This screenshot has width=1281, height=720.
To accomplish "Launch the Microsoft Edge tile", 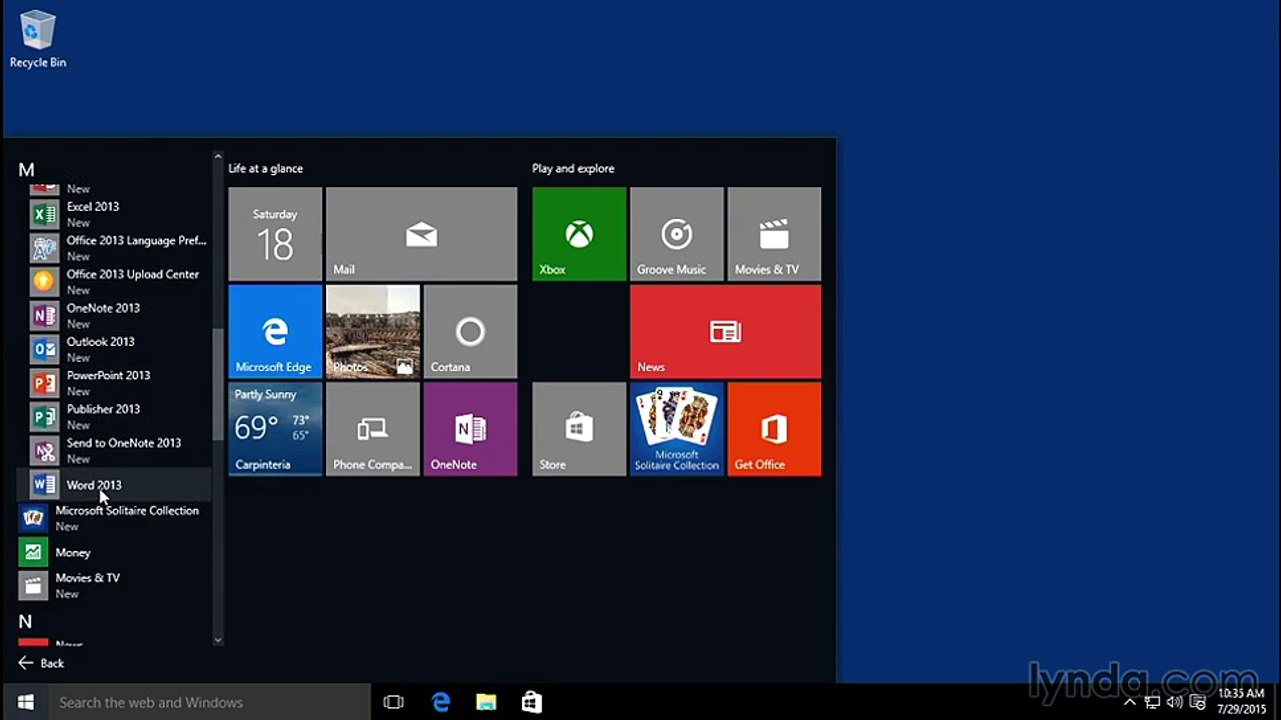I will [275, 331].
